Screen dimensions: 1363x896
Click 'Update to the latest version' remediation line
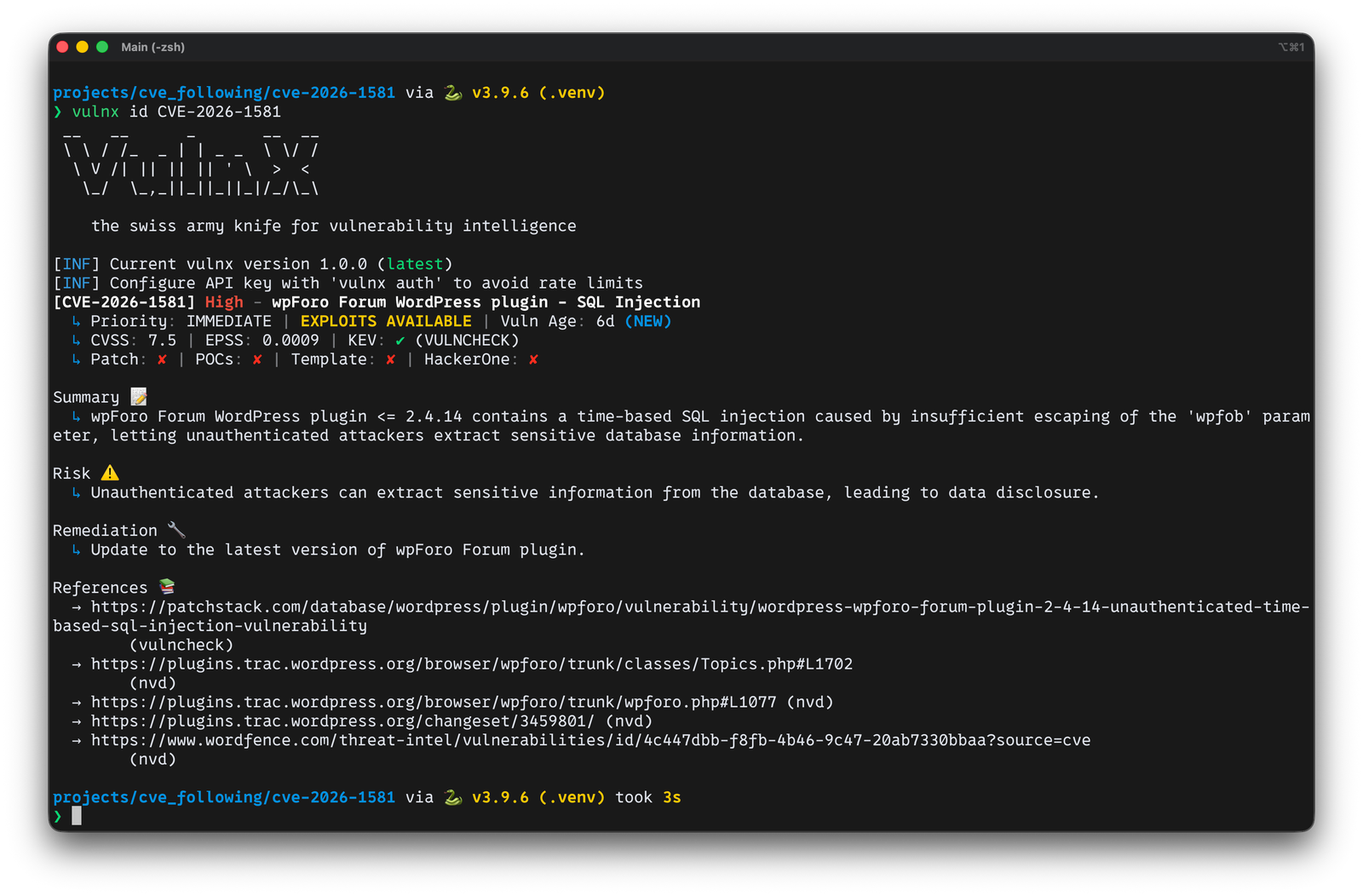coord(338,549)
